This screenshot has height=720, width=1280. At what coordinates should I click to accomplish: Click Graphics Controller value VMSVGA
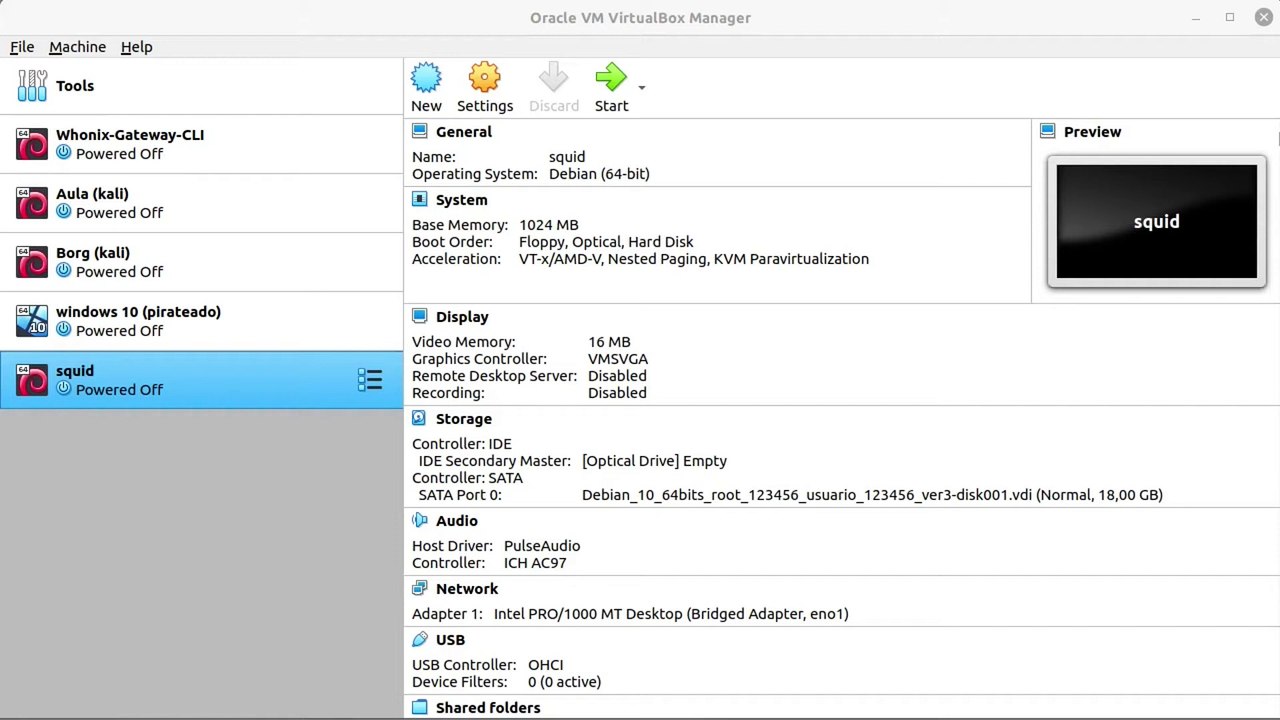tap(618, 359)
